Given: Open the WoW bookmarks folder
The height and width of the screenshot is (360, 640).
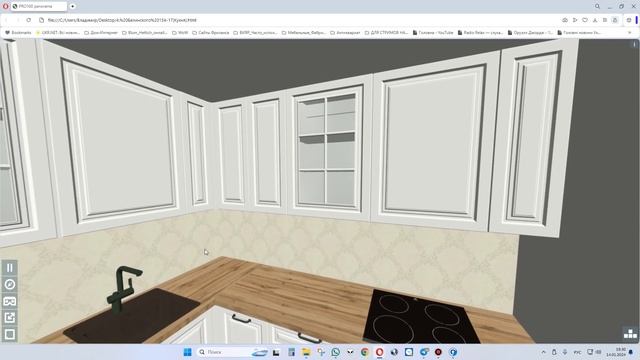Looking at the screenshot, I should 180,33.
